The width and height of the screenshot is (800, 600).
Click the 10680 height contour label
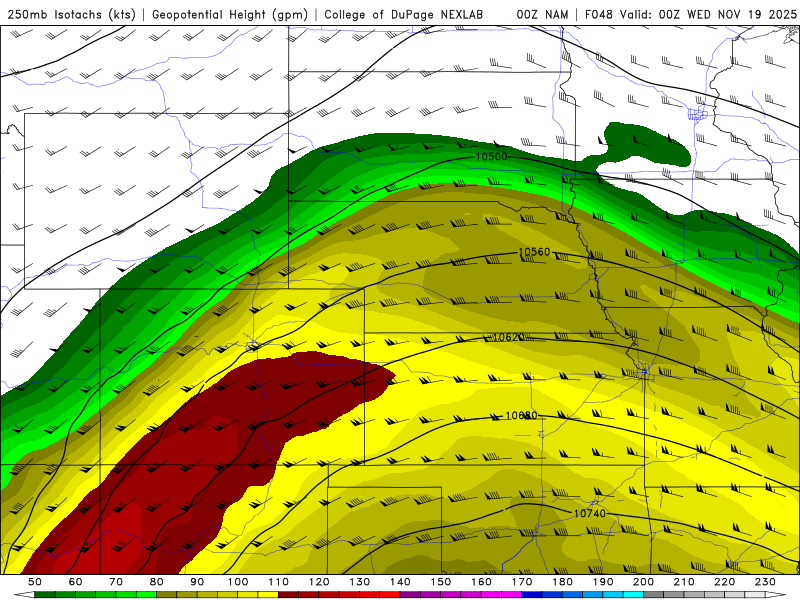pyautogui.click(x=521, y=416)
